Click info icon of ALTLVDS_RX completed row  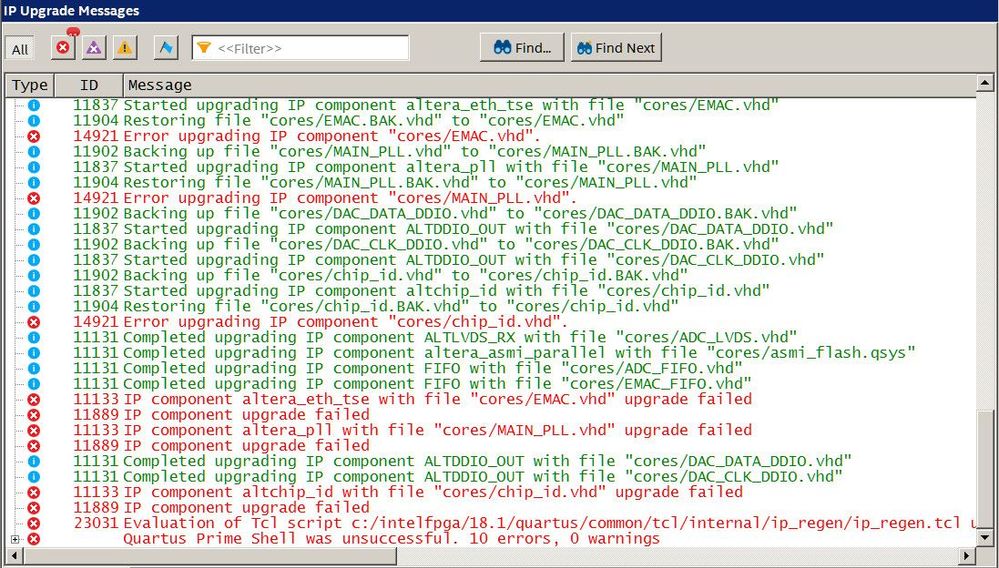click(34, 337)
